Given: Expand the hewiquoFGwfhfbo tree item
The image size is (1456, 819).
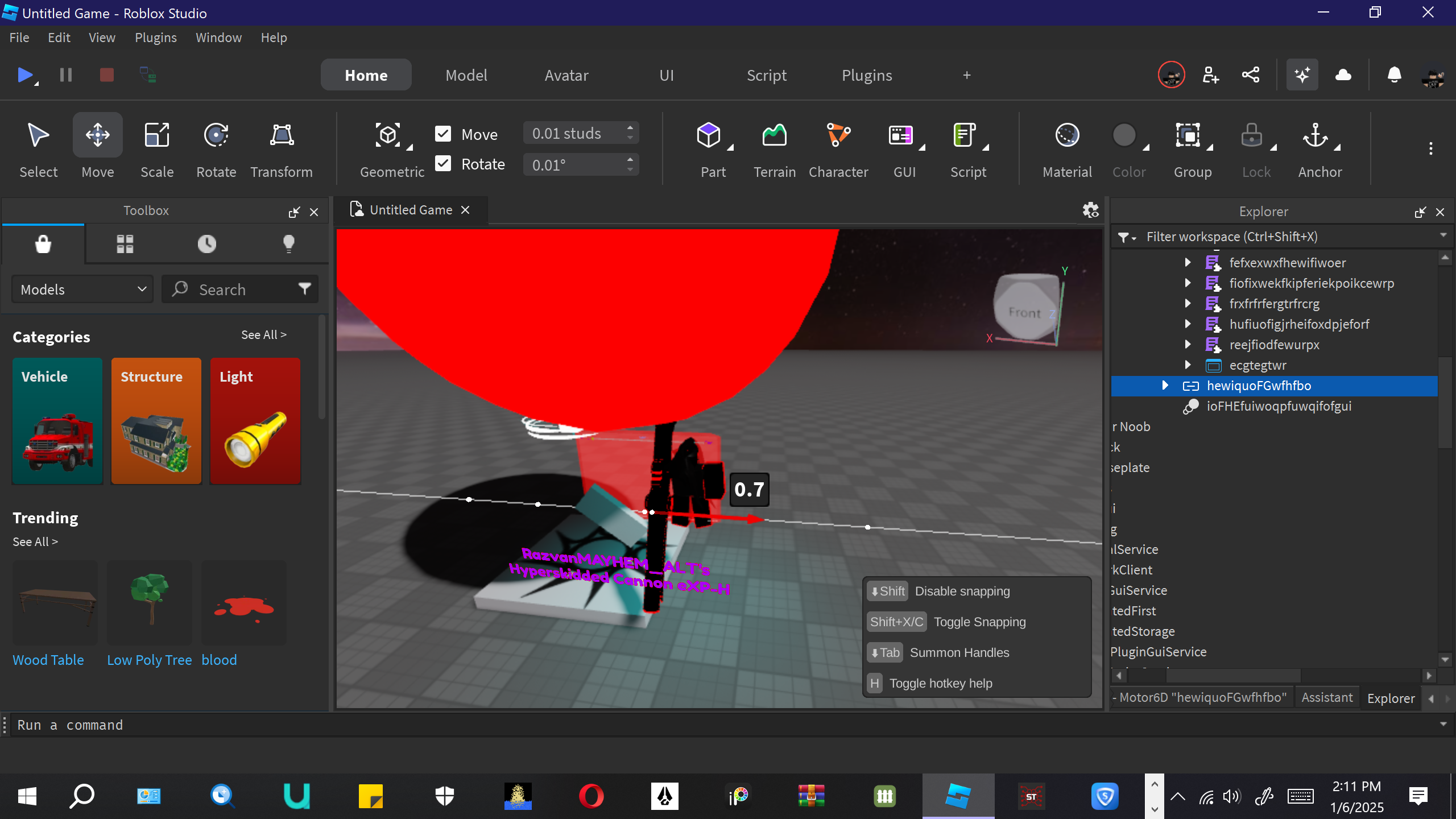Looking at the screenshot, I should (x=1165, y=386).
